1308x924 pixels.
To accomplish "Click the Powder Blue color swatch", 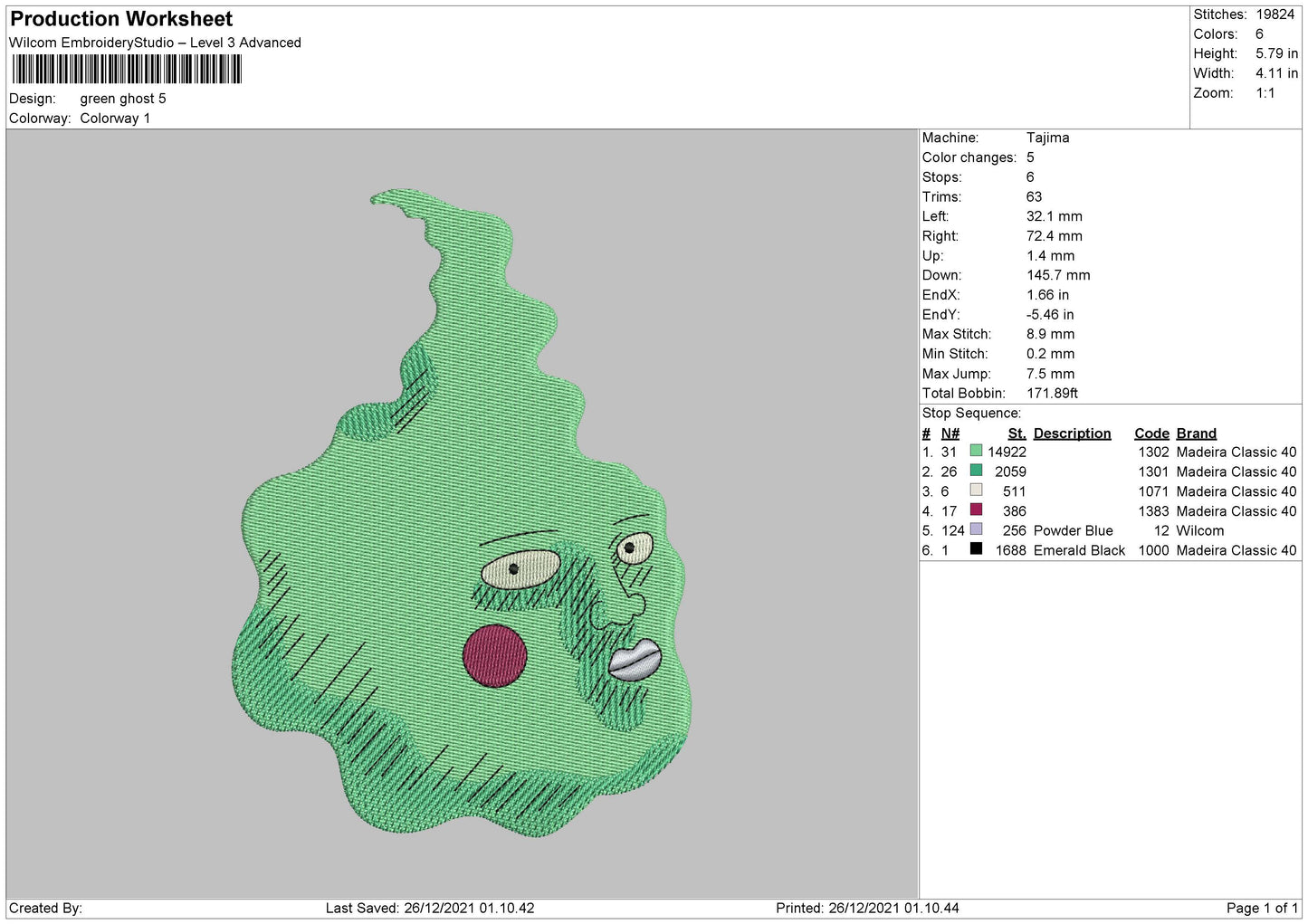I will [x=976, y=529].
